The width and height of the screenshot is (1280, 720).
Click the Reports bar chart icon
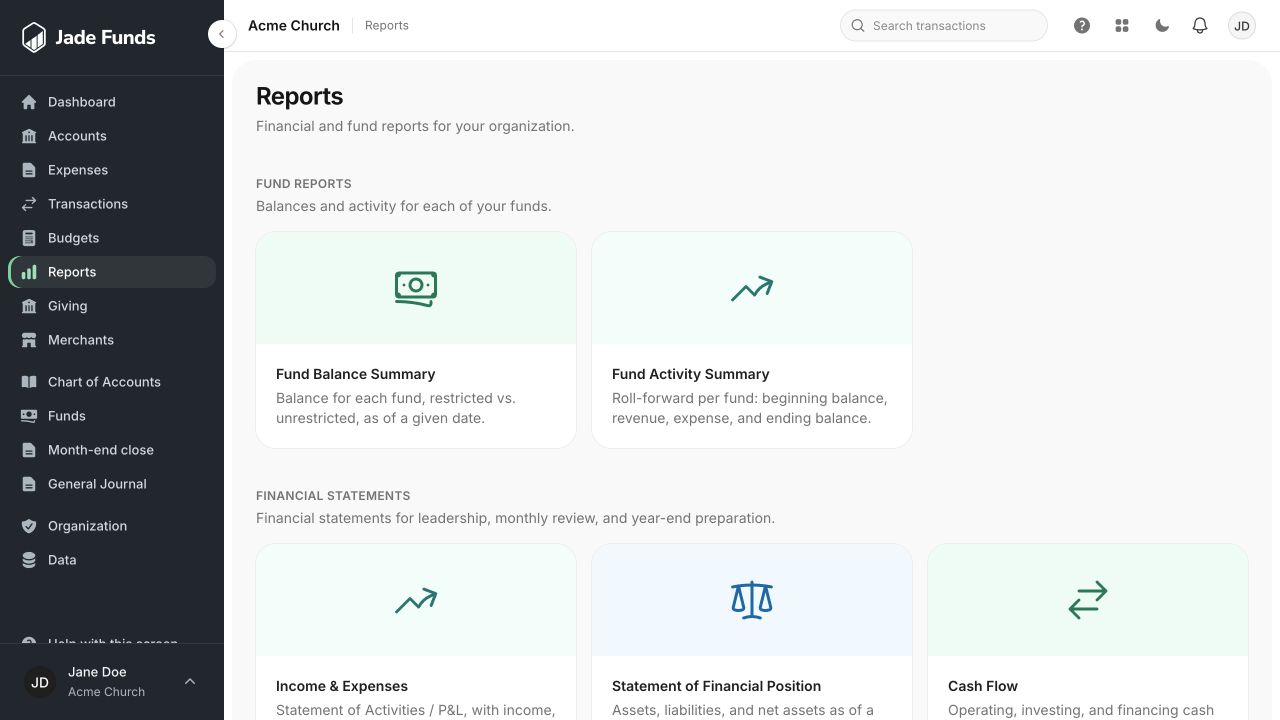(x=29, y=272)
